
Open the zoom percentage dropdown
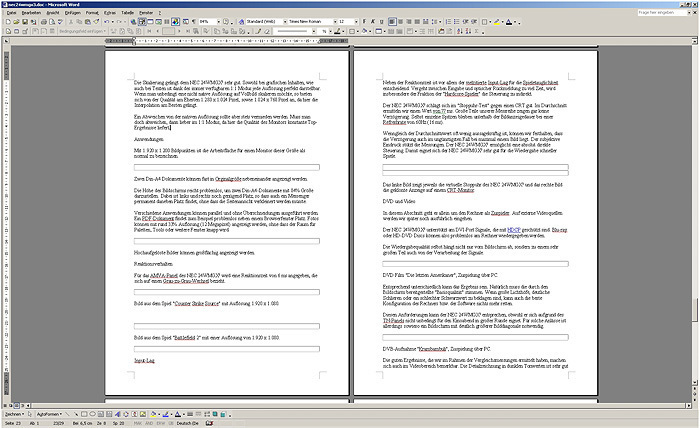[x=219, y=21]
